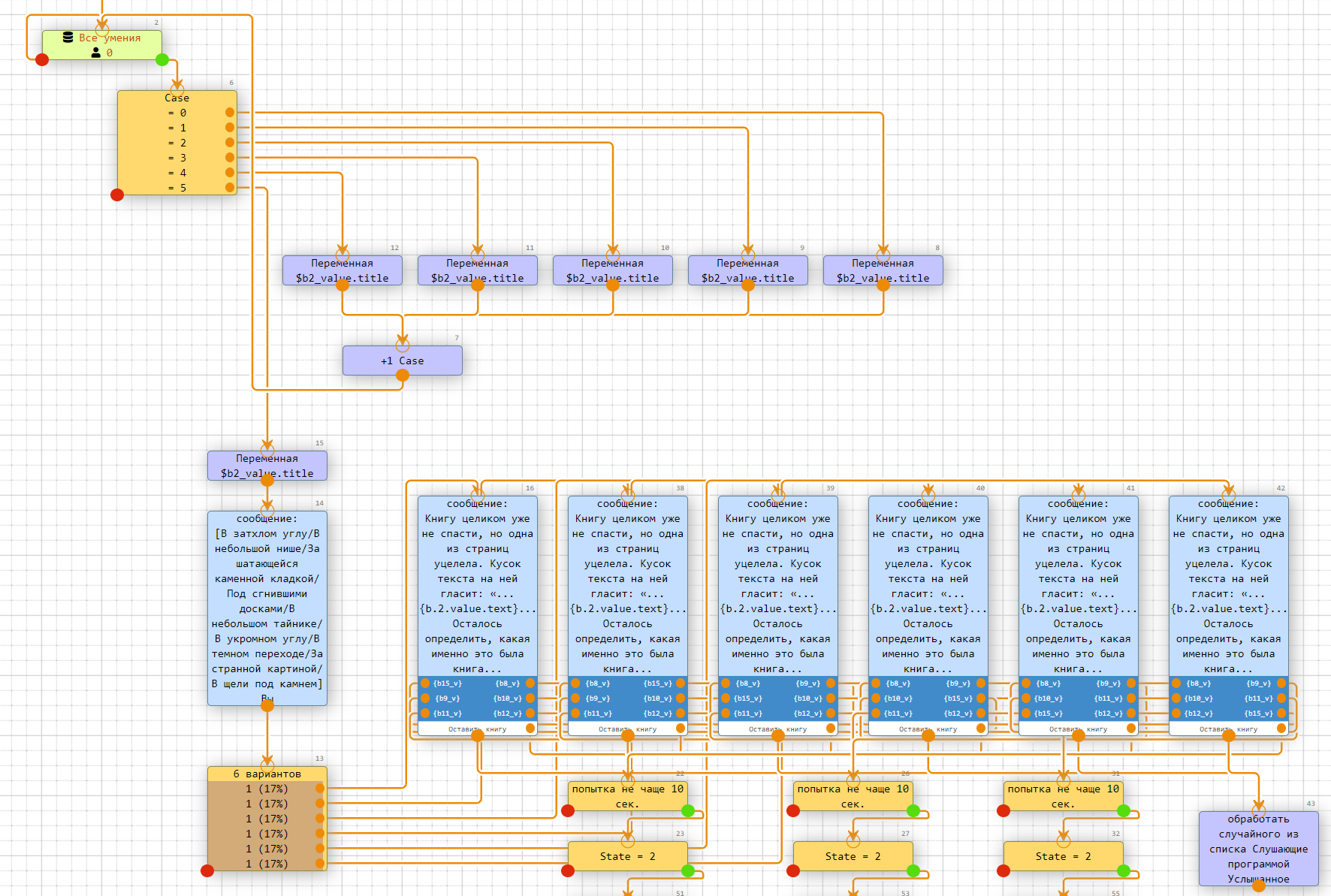Select 'попытка не чаще 10 сек.' node 26

pos(853,796)
